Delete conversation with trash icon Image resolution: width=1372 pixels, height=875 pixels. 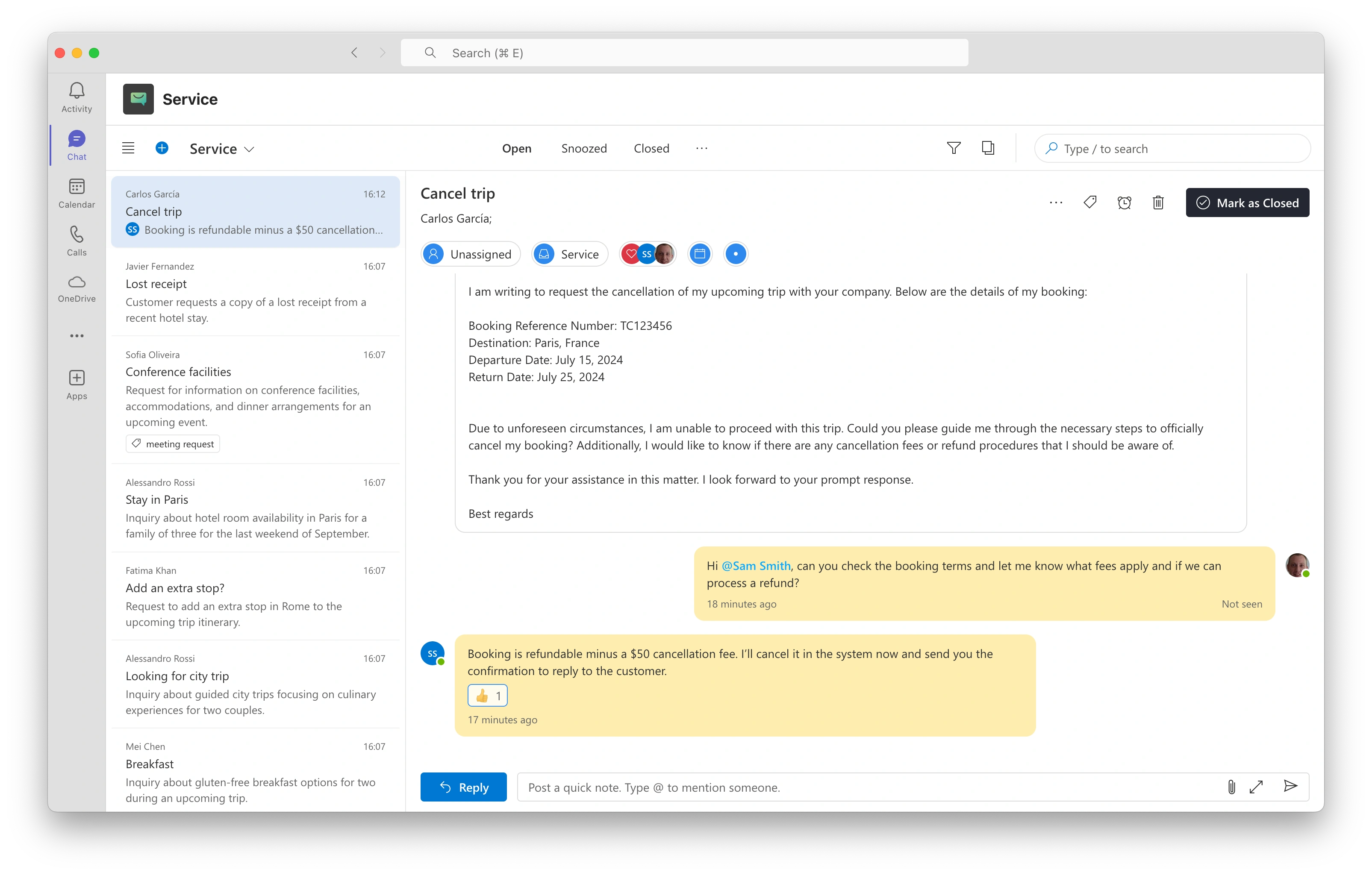coord(1158,203)
